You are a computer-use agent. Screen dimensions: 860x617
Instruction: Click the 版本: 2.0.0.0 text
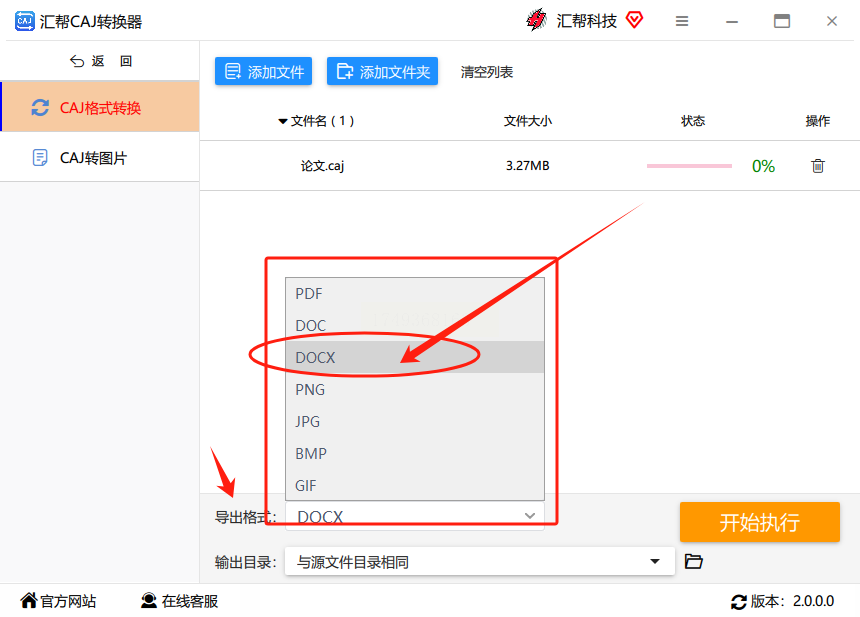tap(792, 602)
